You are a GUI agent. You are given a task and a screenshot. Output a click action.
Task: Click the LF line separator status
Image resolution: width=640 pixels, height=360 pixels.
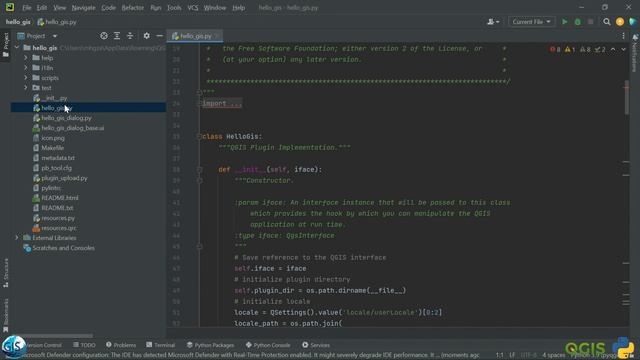pos(512,355)
